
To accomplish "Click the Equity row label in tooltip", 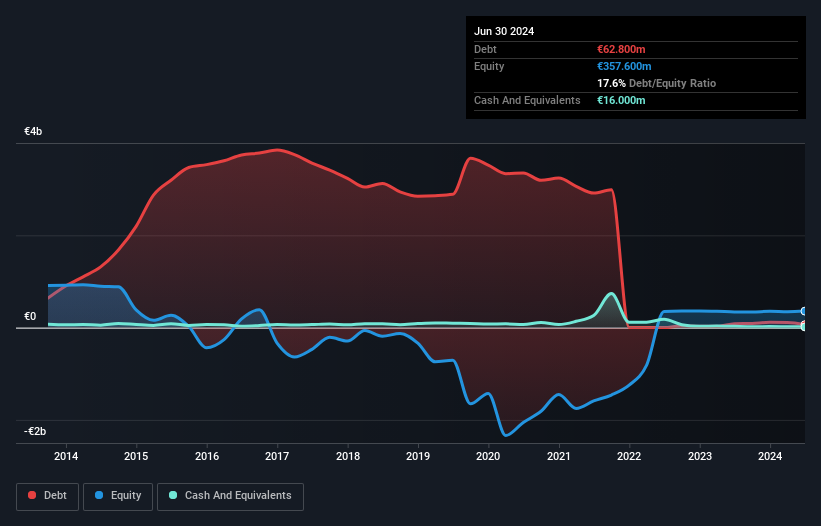I will [x=489, y=66].
